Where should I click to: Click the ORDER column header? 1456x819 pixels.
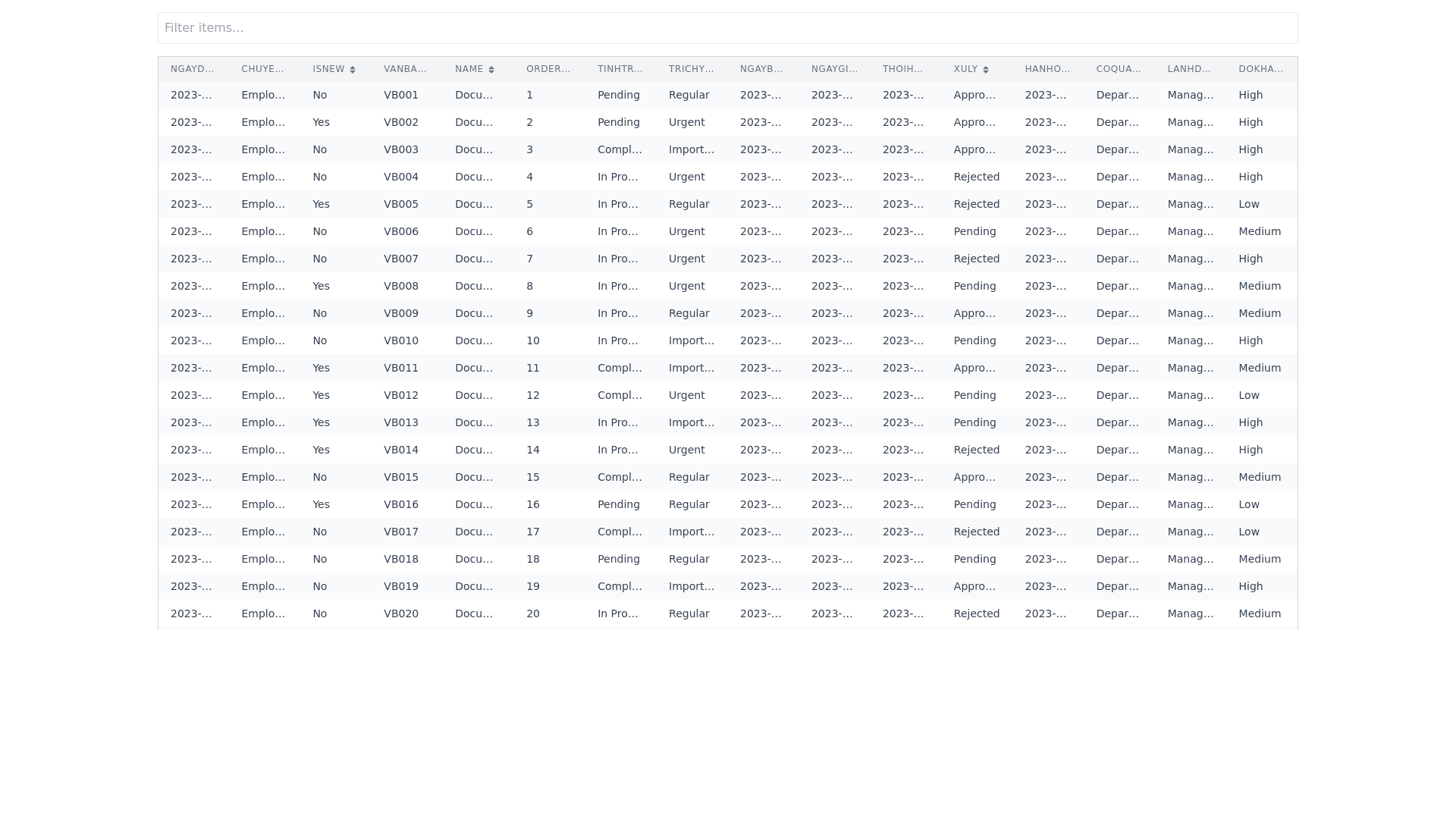coord(548,69)
